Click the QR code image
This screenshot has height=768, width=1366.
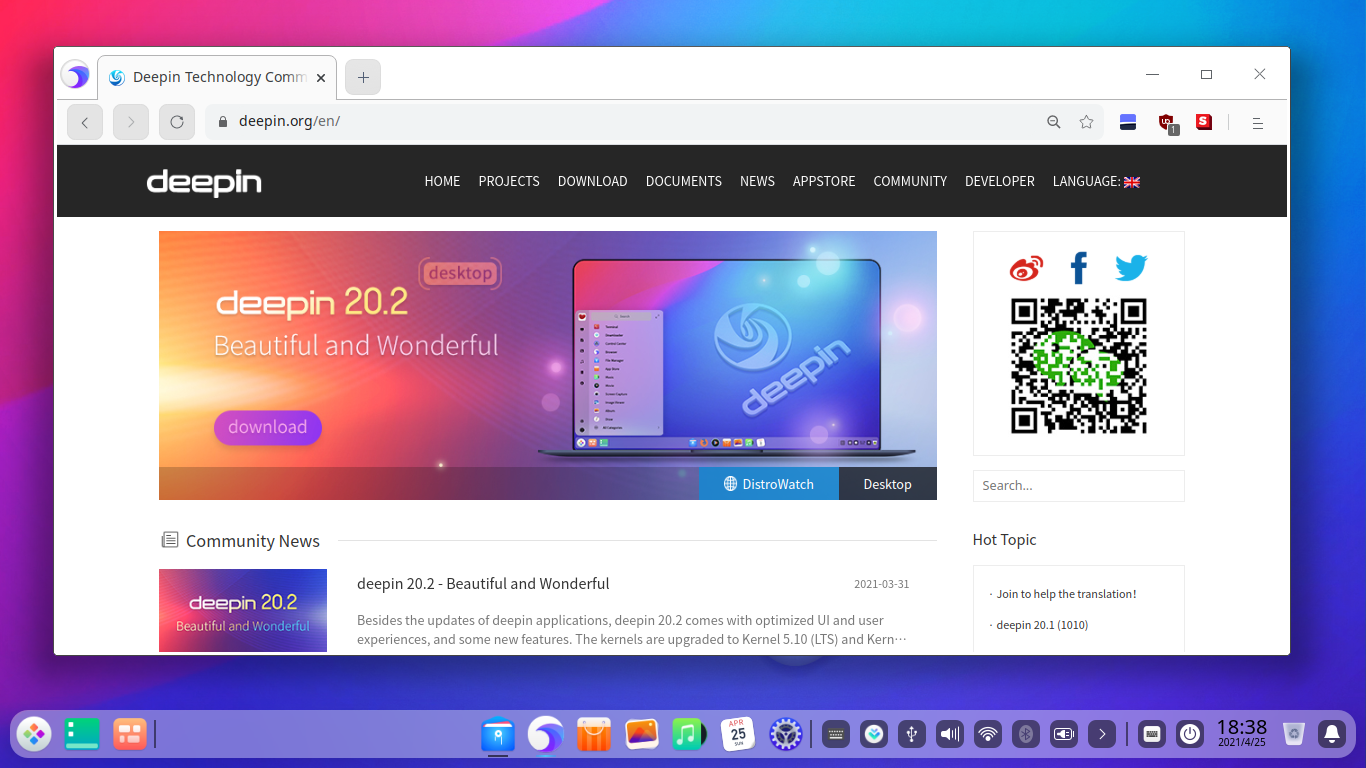pos(1079,366)
